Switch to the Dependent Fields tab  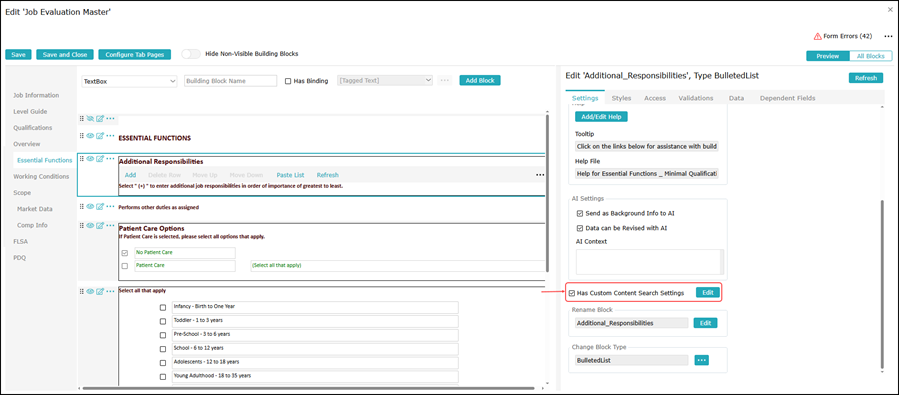click(x=787, y=98)
